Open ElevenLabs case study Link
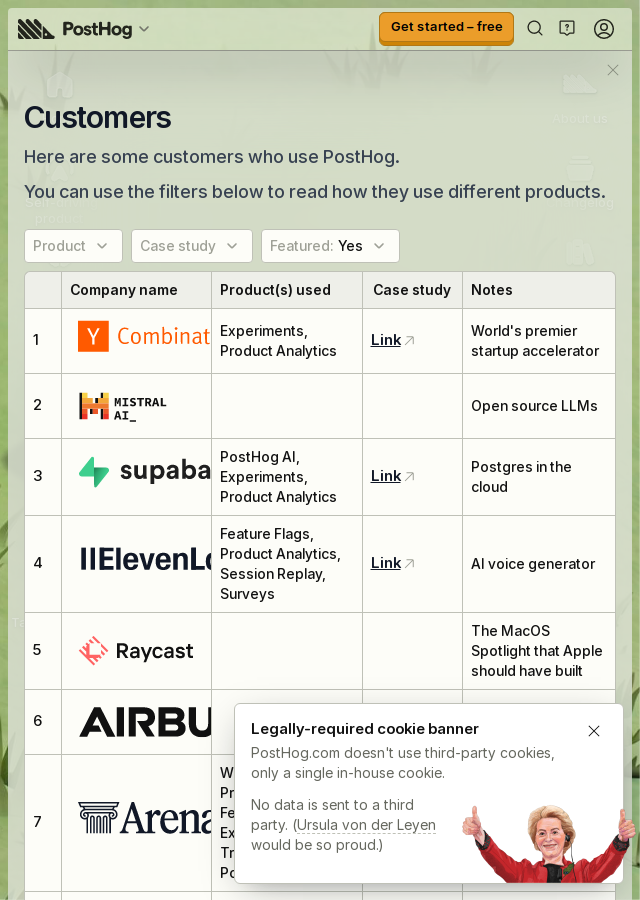640x900 pixels. [386, 563]
